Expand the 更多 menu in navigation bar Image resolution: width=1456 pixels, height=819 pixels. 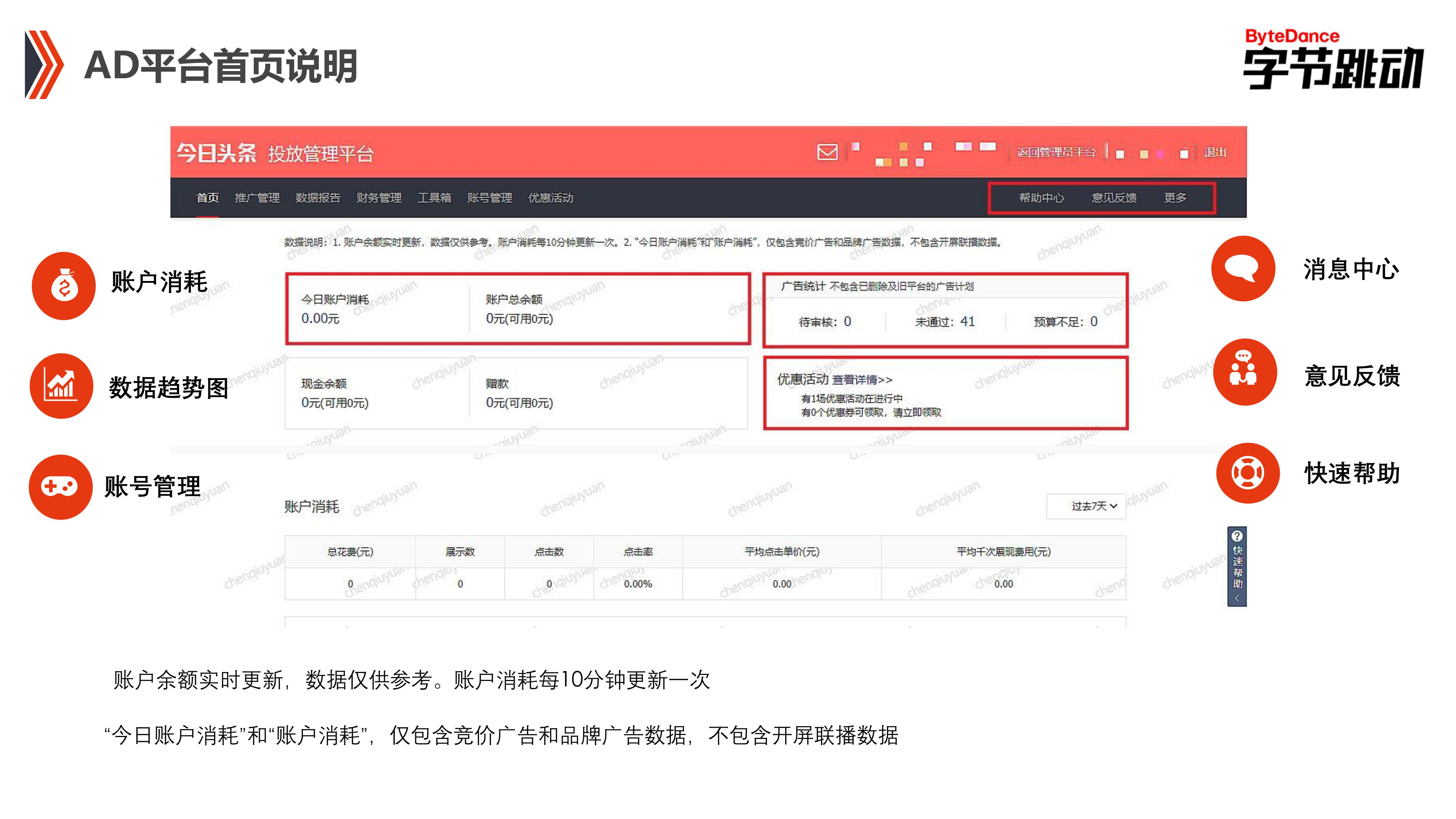(1175, 198)
